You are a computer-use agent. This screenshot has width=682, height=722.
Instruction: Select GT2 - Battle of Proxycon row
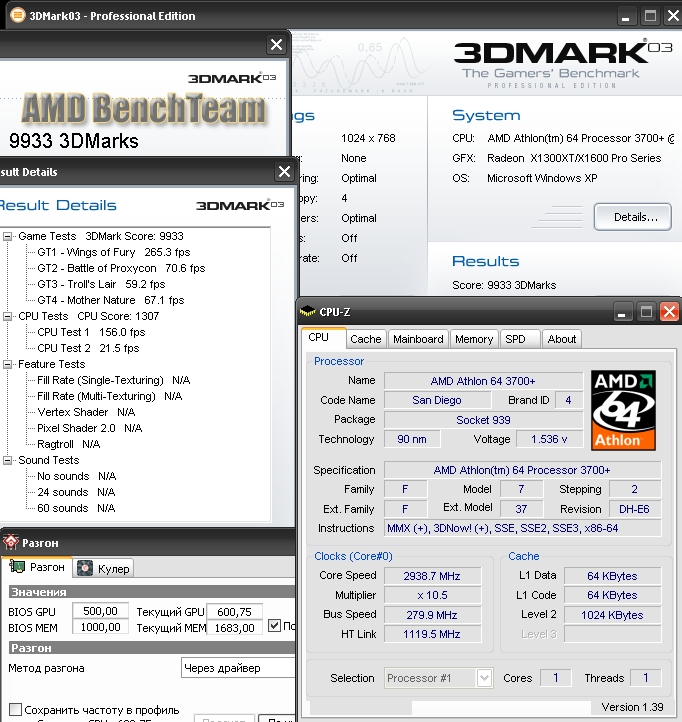coord(121,268)
